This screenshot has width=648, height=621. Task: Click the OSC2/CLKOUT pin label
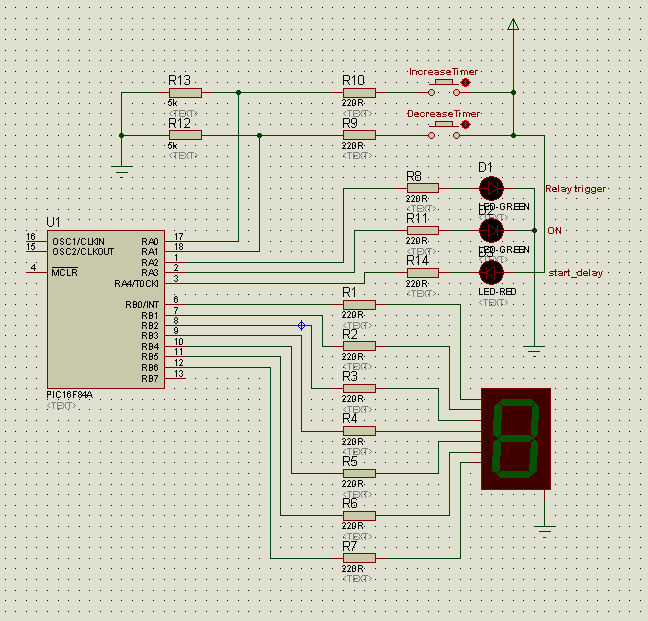coord(83,252)
